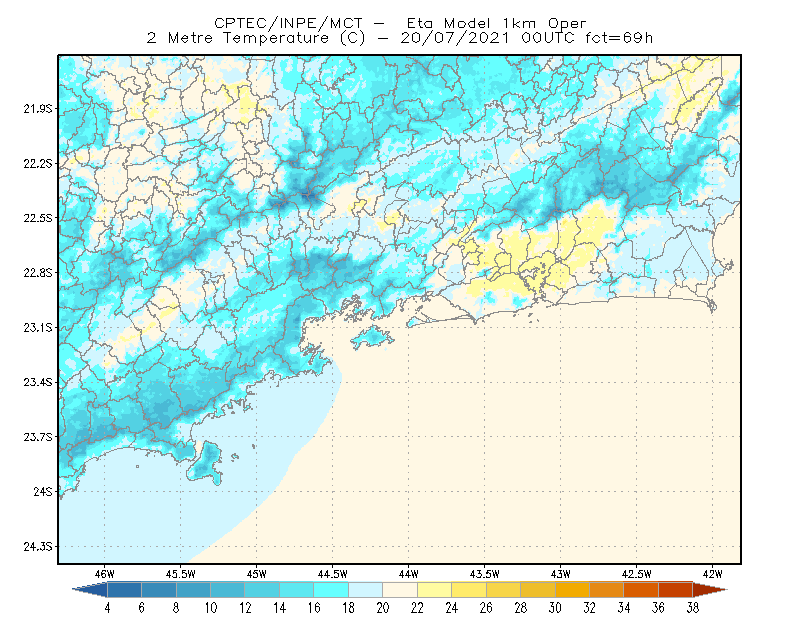Click the dark red swatch between 36 and 38
Image resolution: width=800 pixels, height=618 pixels.
coord(676,590)
